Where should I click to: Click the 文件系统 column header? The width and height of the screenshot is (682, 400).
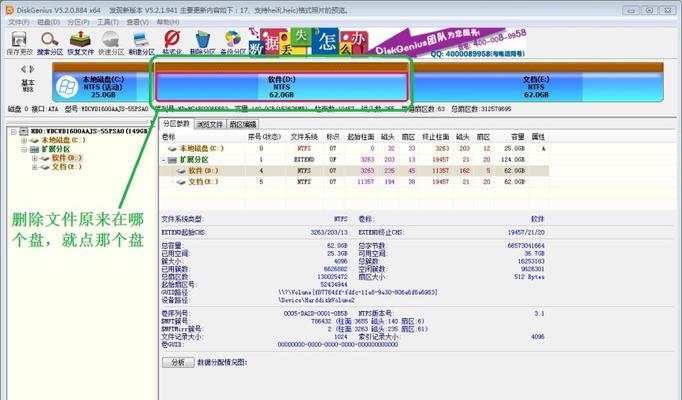pyautogui.click(x=304, y=137)
